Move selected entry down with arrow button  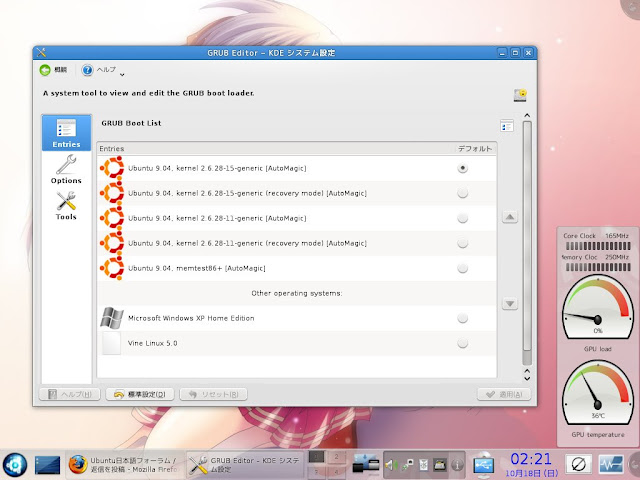pos(510,304)
